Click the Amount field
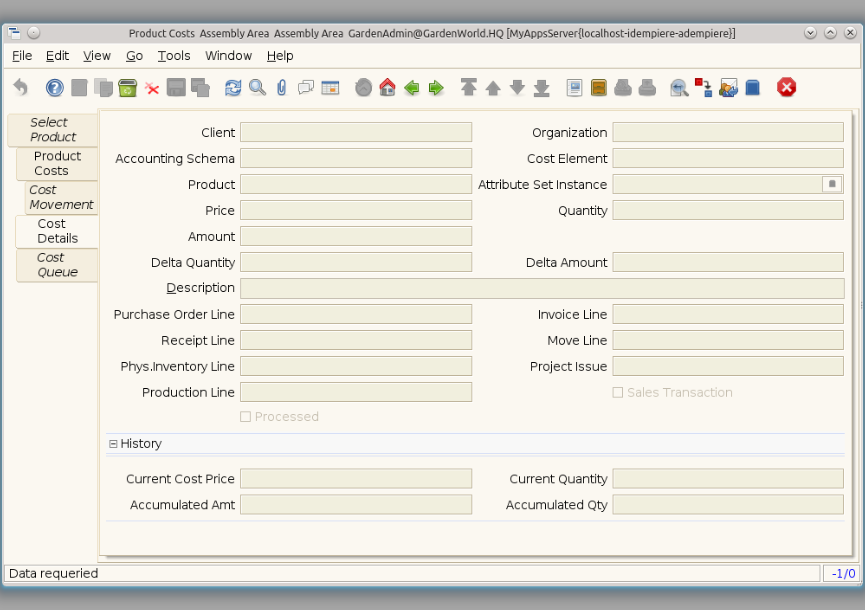Screen dimensions: 865x610 (x=356, y=236)
